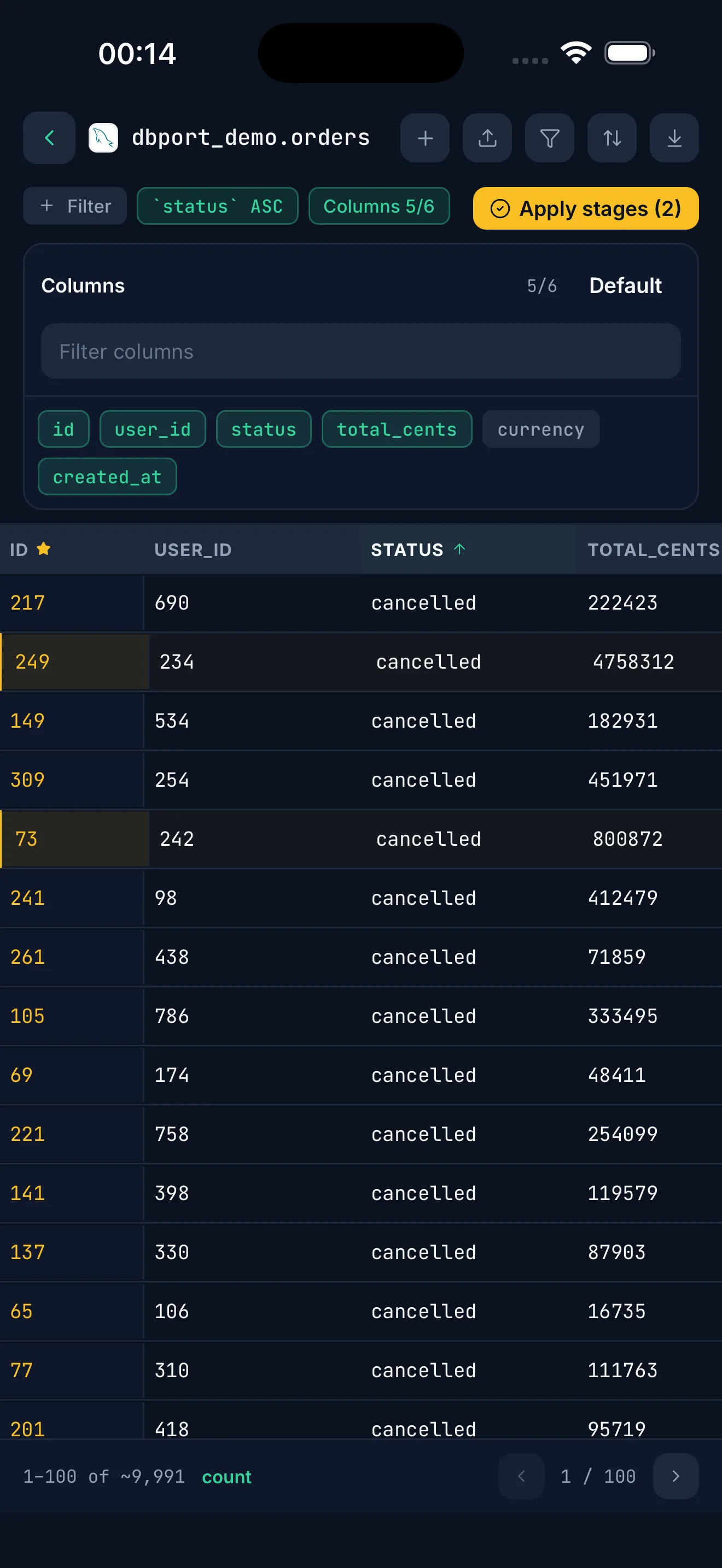Go to the previous page chevron
Viewport: 722px width, 1568px height.
521,1476
